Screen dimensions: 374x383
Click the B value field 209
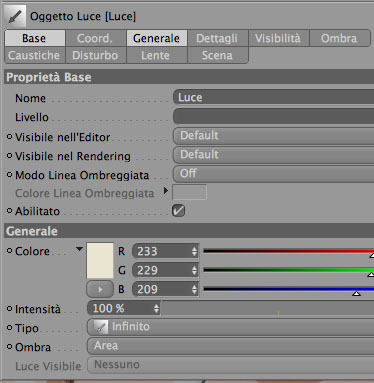coord(161,289)
